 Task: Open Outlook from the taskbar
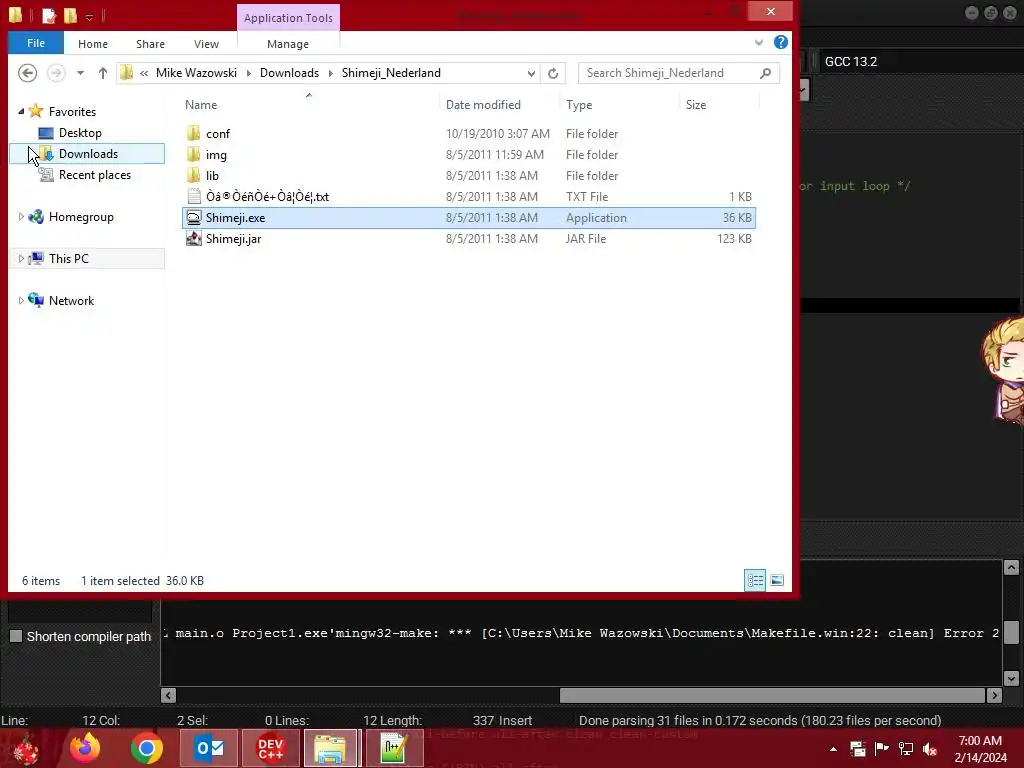(x=210, y=748)
